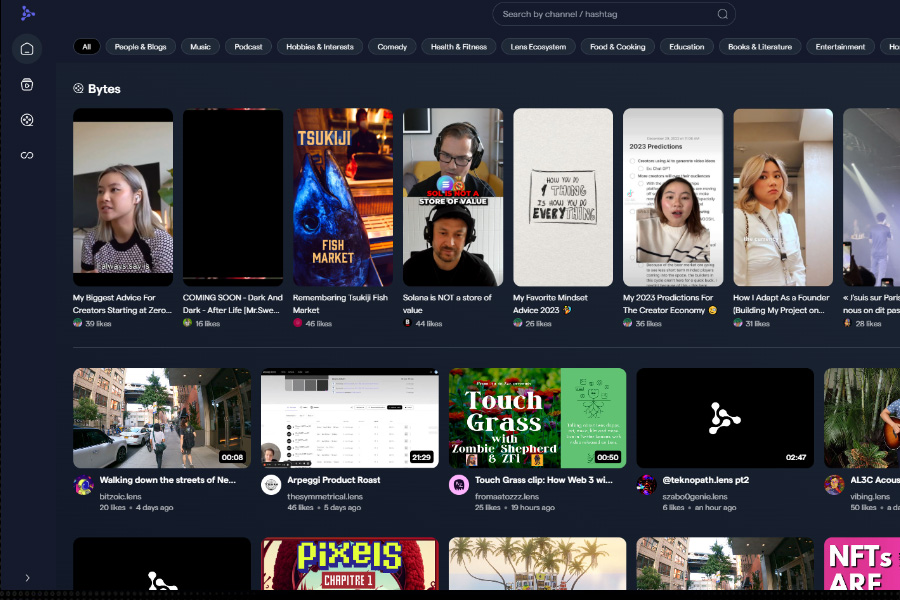This screenshot has width=900, height=600.
Task: Click the Bytes heading icon
Action: (x=78, y=88)
